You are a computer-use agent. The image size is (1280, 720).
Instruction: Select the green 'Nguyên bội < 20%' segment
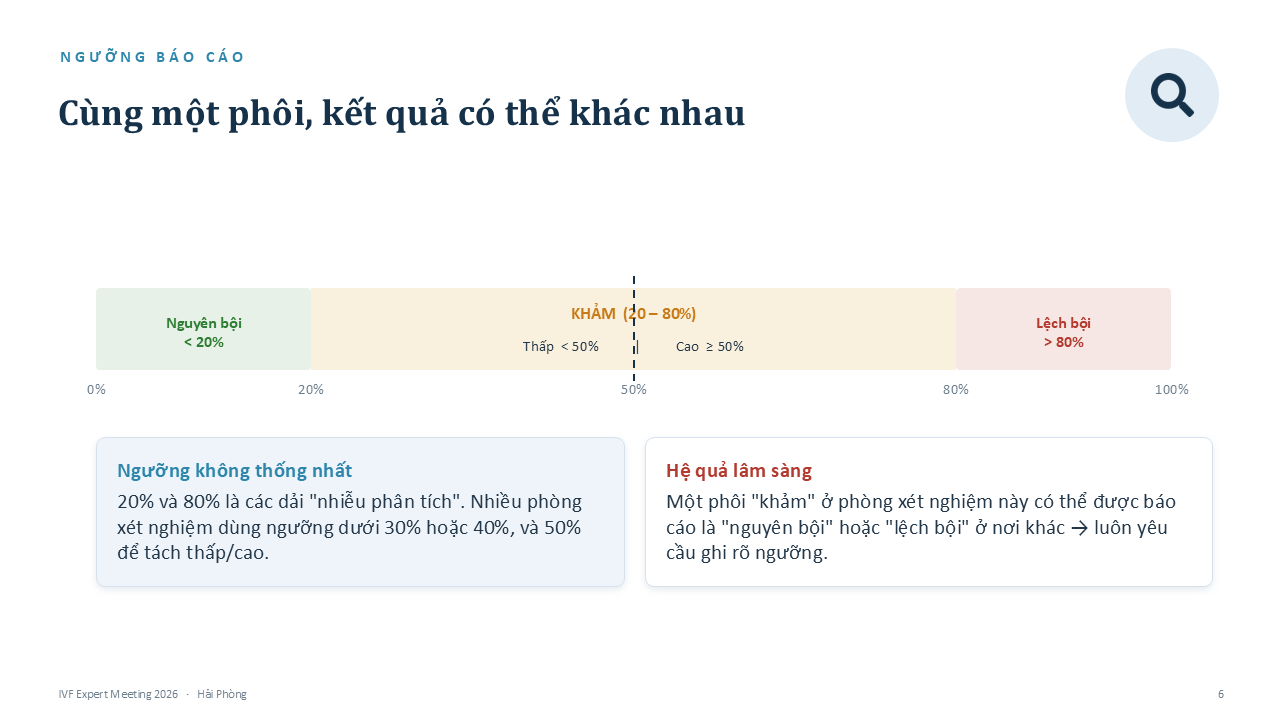(x=203, y=329)
